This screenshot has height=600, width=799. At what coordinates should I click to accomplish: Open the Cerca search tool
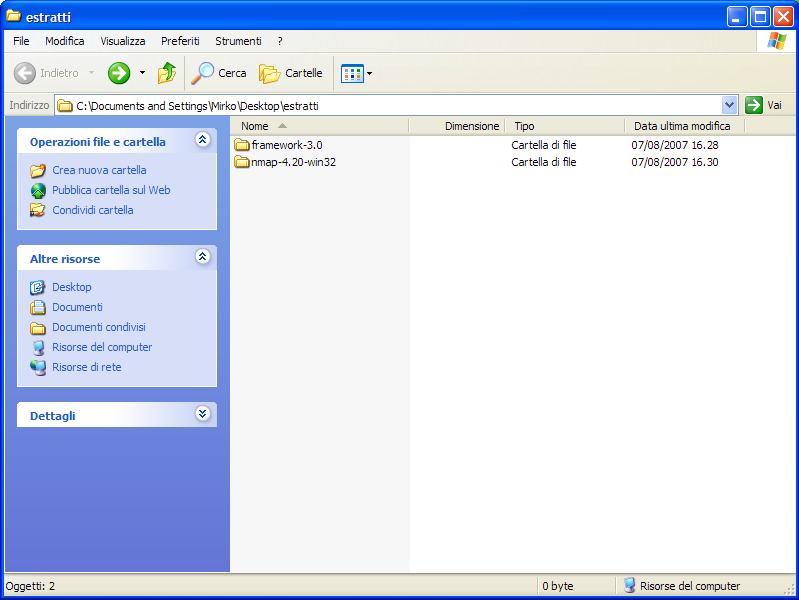(219, 73)
